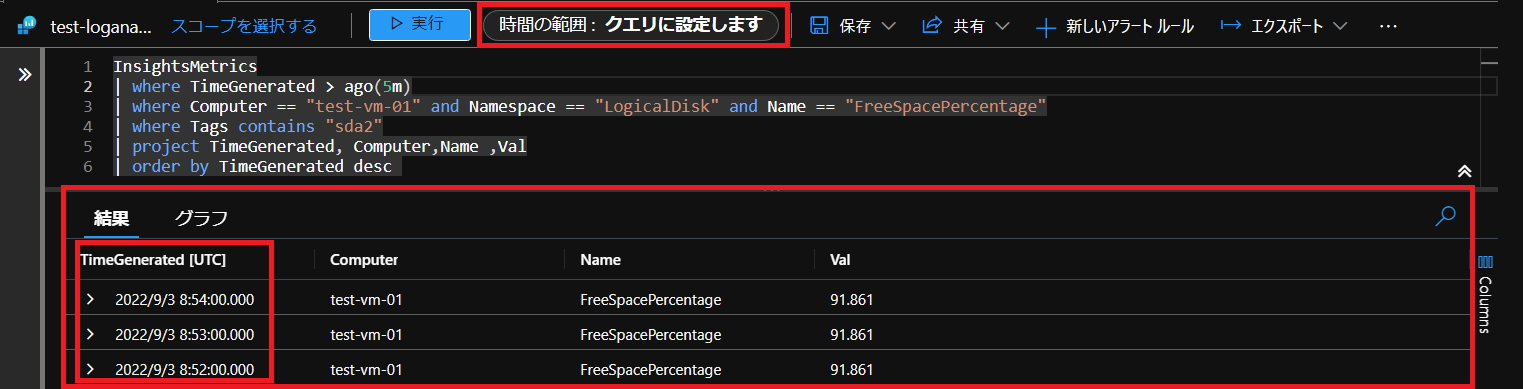Run the query with 実行 button

(419, 25)
